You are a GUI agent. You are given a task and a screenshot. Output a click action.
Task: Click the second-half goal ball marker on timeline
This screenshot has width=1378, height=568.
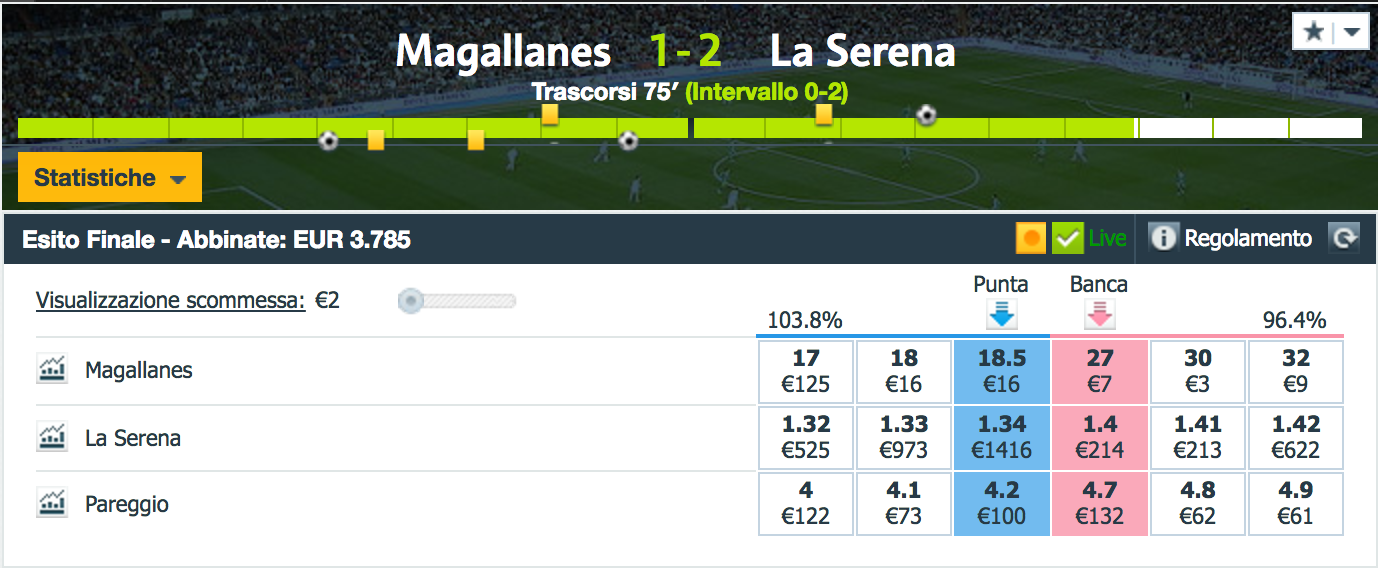point(927,115)
